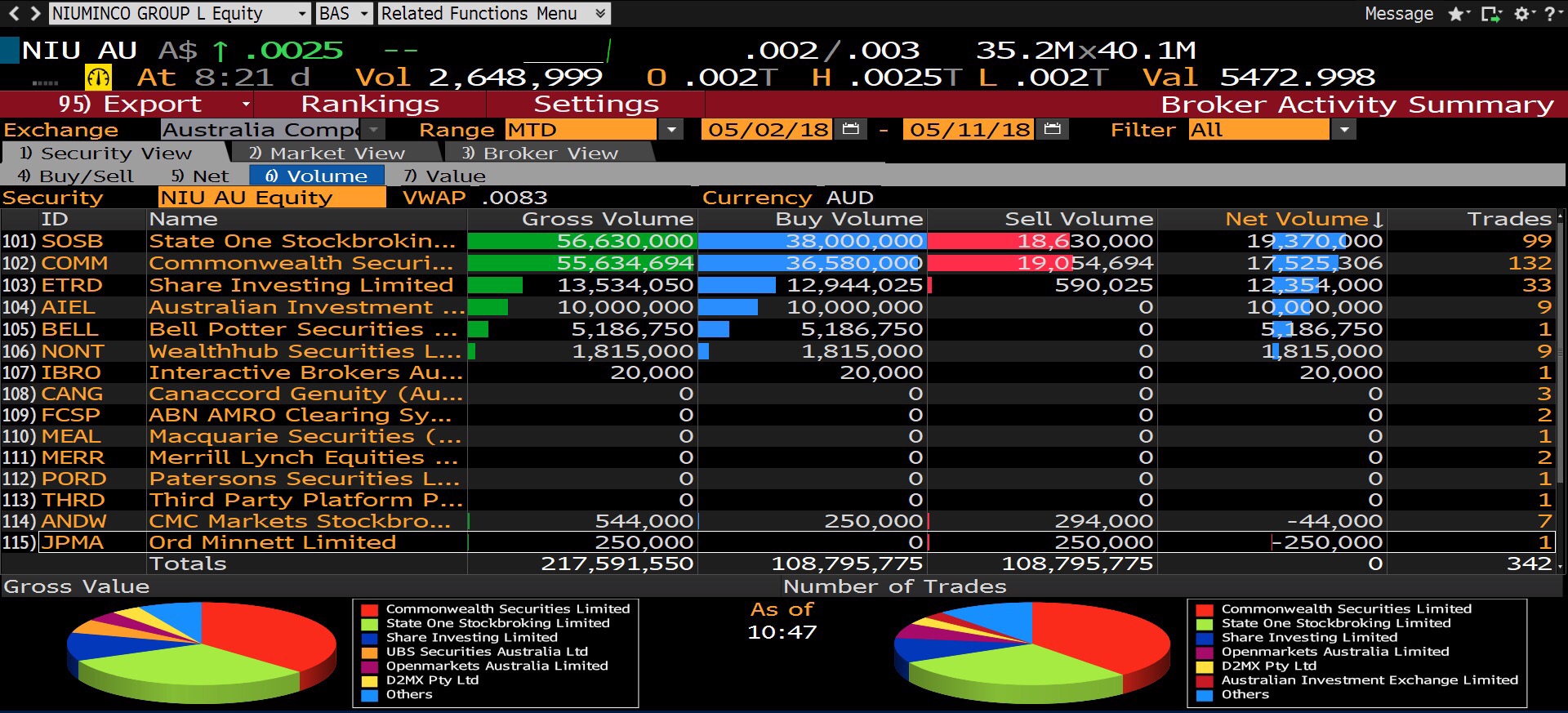Click table vertical scrollbar

tap(1561, 390)
